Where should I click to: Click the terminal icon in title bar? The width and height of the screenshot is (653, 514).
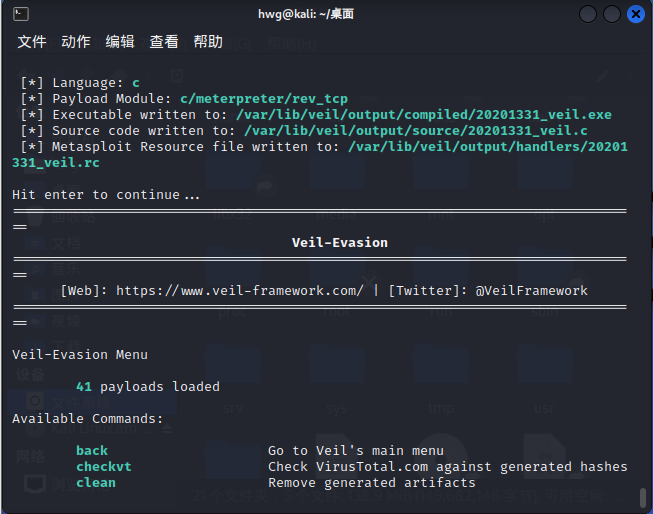pyautogui.click(x=21, y=14)
